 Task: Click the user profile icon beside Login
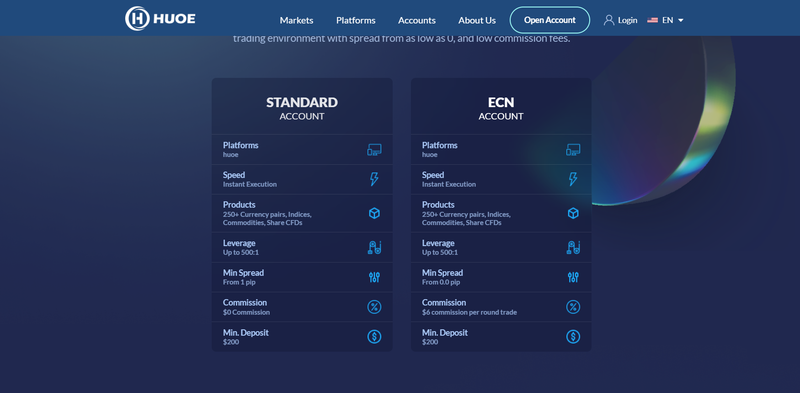609,20
